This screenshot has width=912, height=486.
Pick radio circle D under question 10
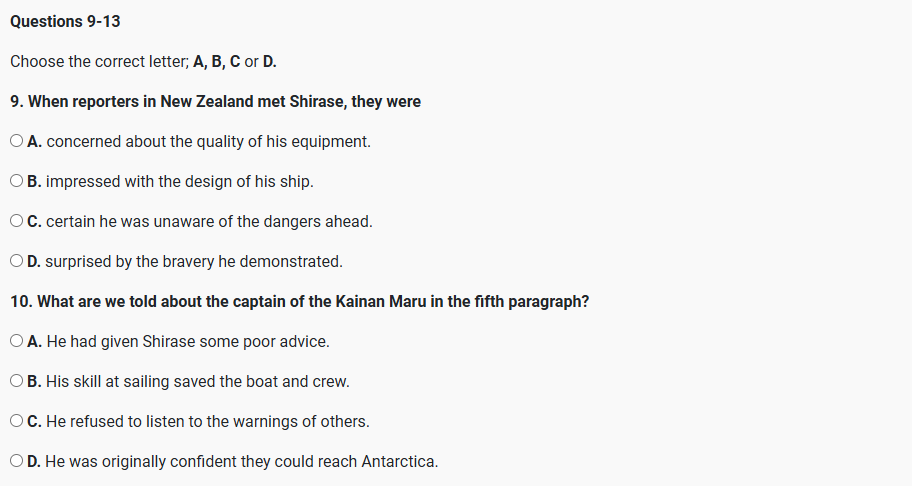[17, 462]
